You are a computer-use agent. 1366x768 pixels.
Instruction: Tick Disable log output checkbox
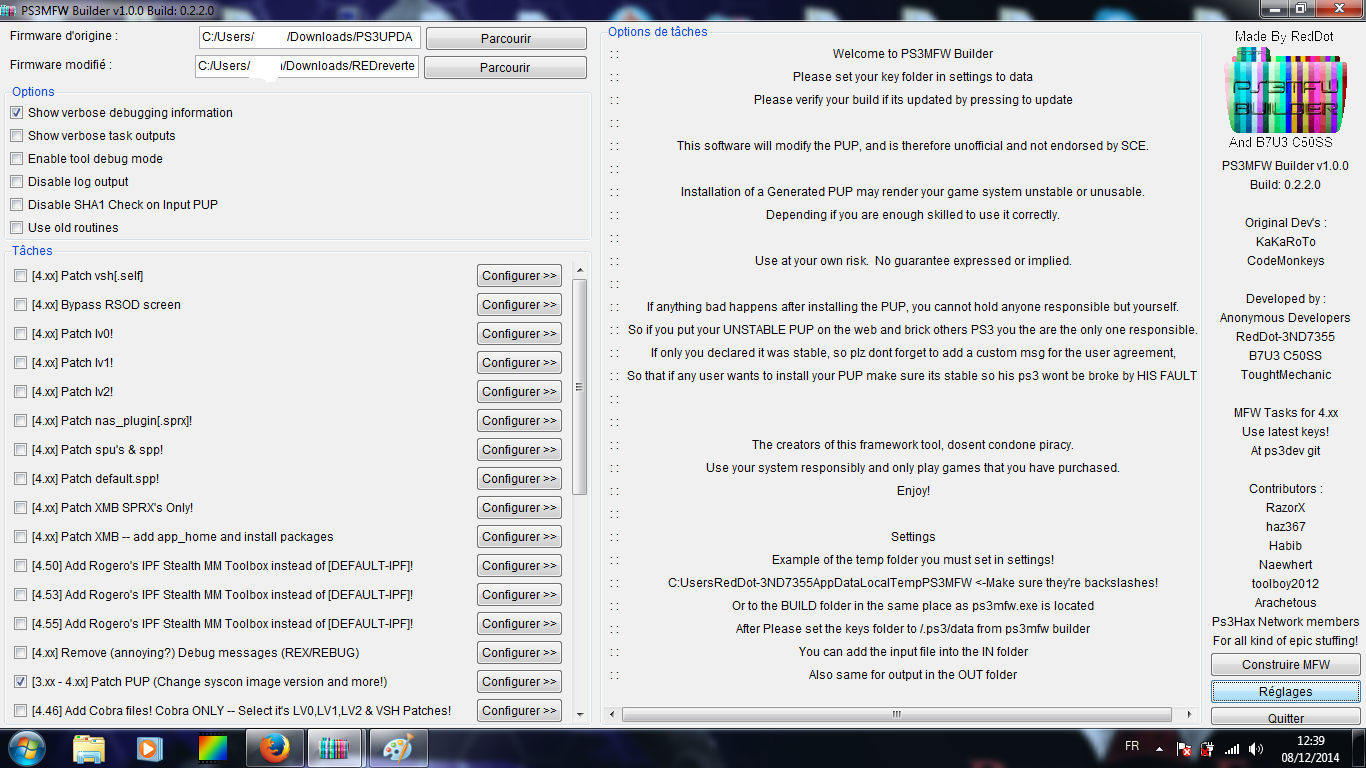17,182
